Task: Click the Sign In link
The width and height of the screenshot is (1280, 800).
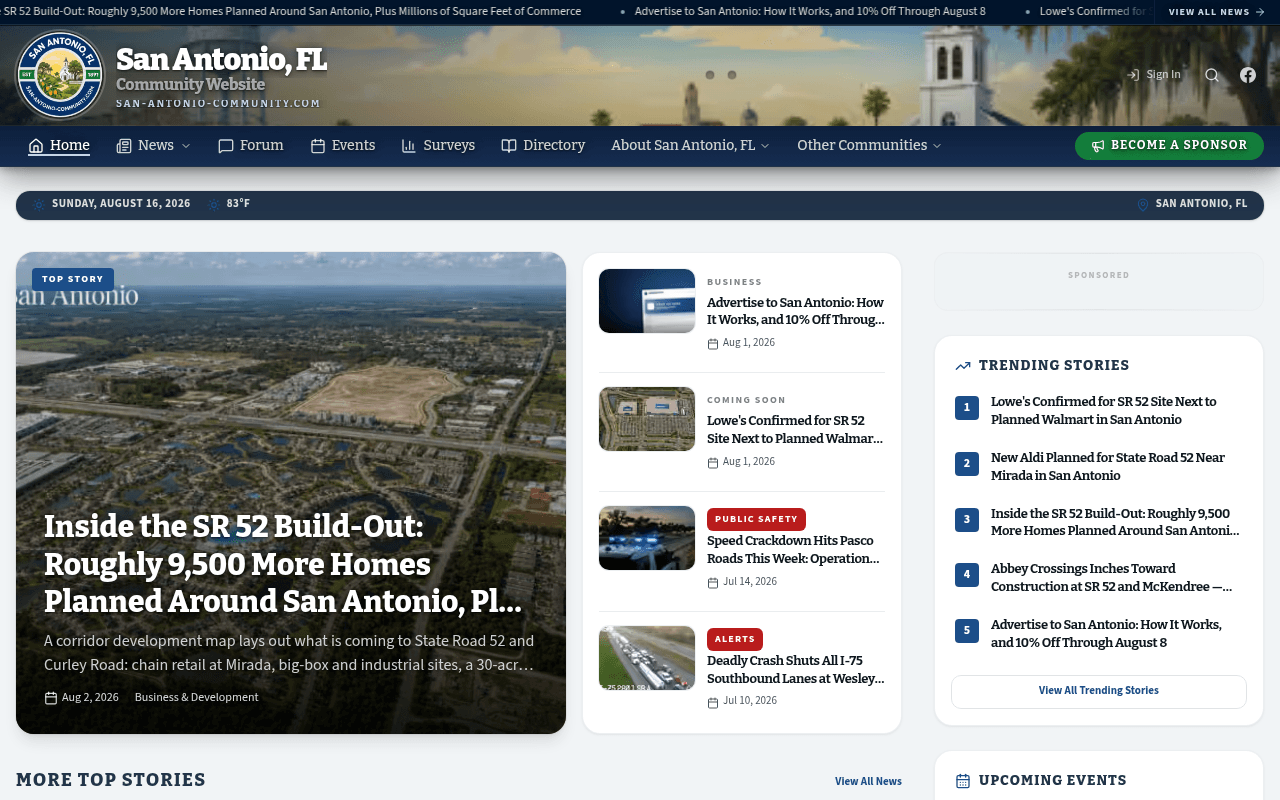Action: 1153,75
